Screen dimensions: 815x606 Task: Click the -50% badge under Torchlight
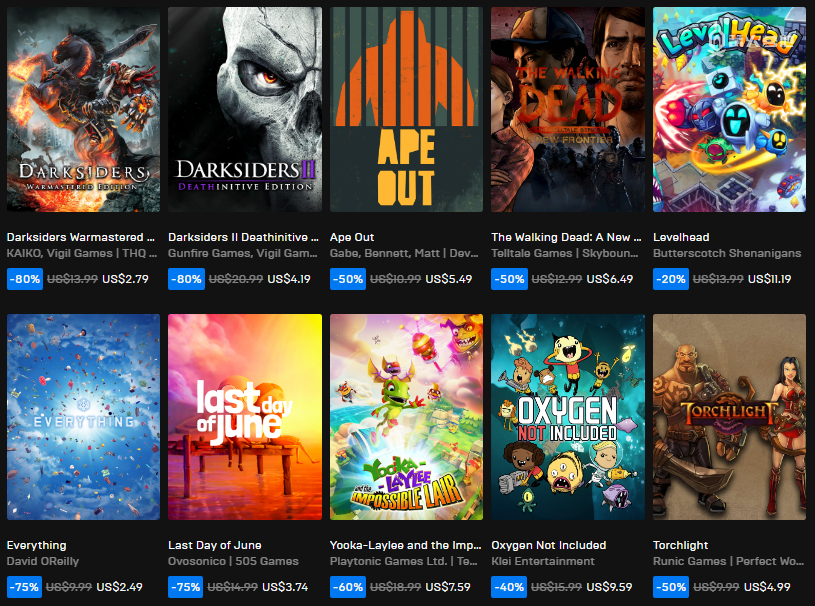point(671,587)
